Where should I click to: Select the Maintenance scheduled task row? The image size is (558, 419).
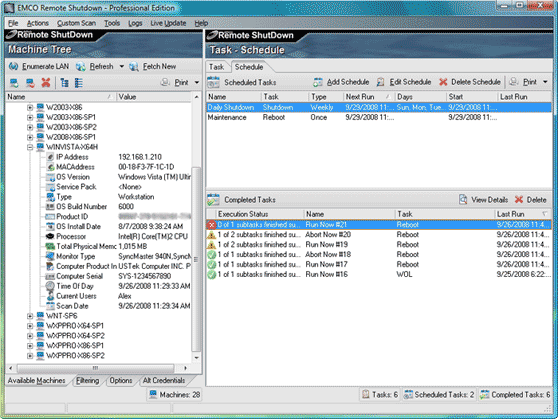point(379,117)
